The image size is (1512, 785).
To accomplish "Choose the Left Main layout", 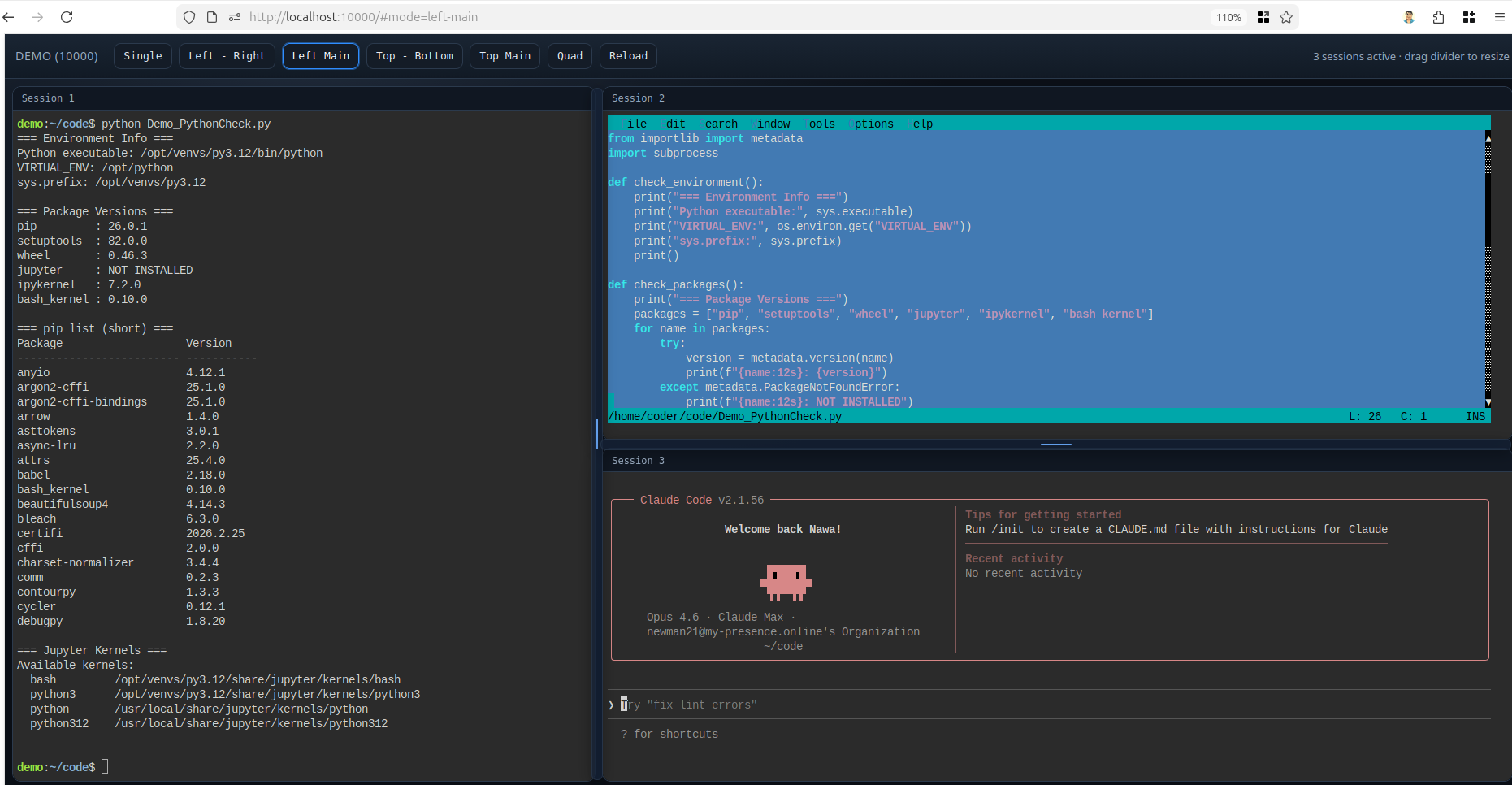I will pyautogui.click(x=321, y=56).
